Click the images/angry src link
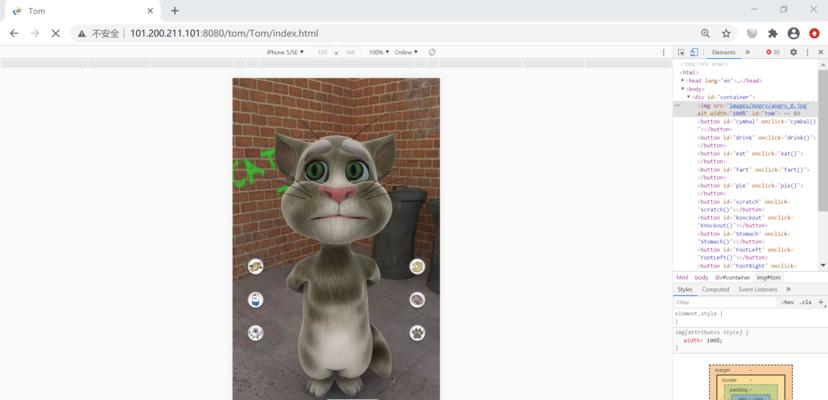This screenshot has height=400, width=828. tap(768, 106)
